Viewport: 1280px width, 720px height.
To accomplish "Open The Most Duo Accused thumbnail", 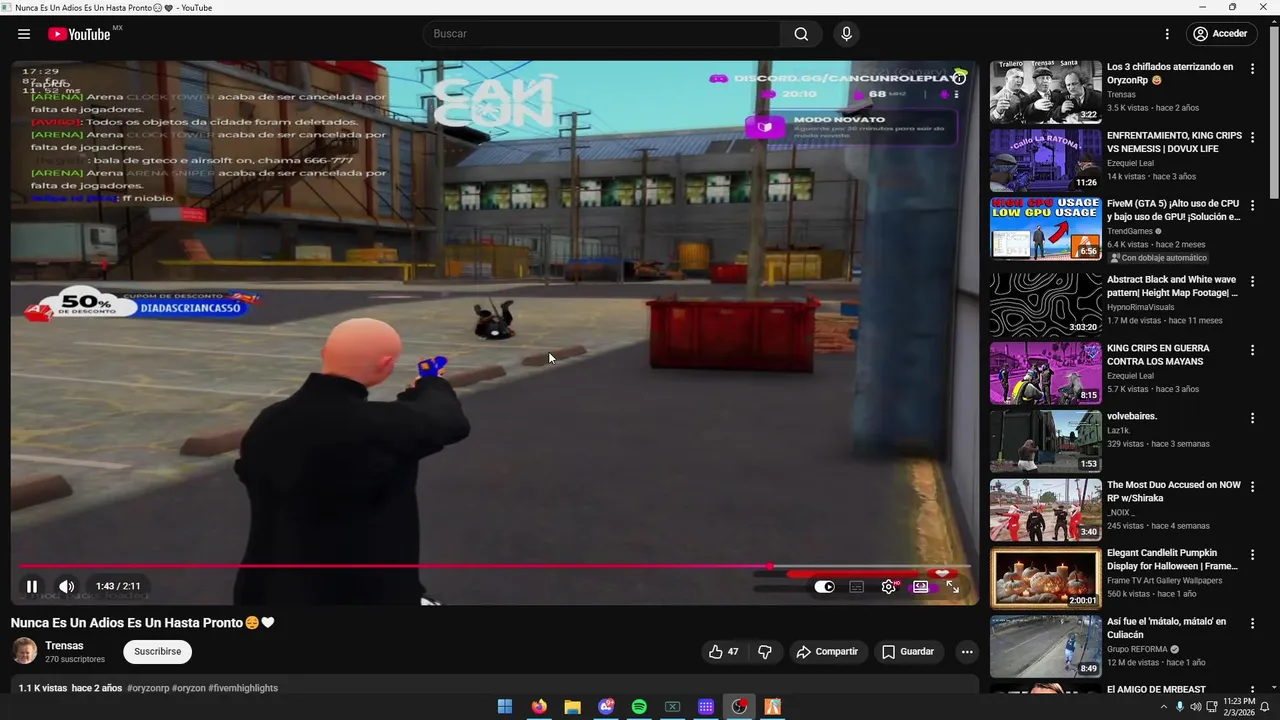I will click(1046, 510).
